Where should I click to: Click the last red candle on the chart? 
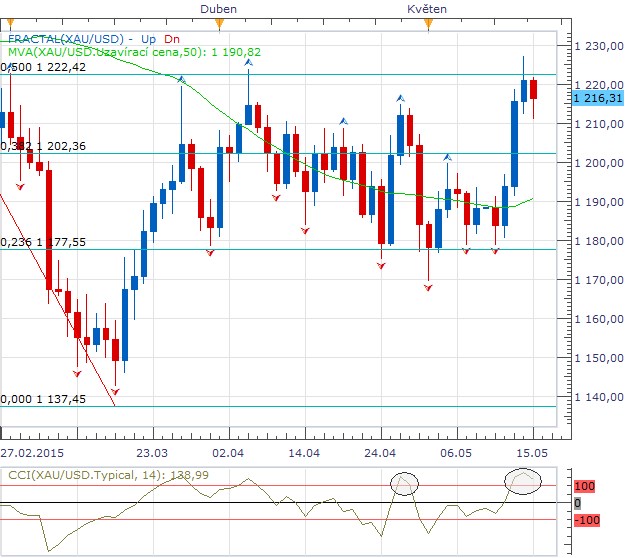click(534, 89)
